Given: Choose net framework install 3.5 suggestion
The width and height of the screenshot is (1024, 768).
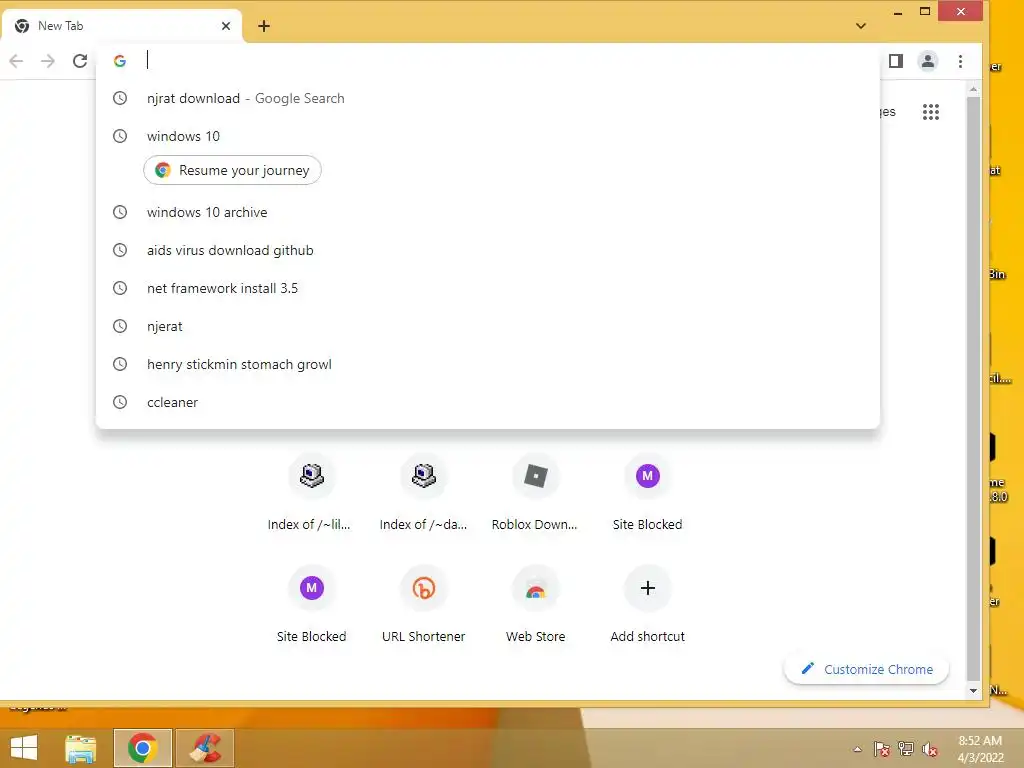Looking at the screenshot, I should point(487,288).
